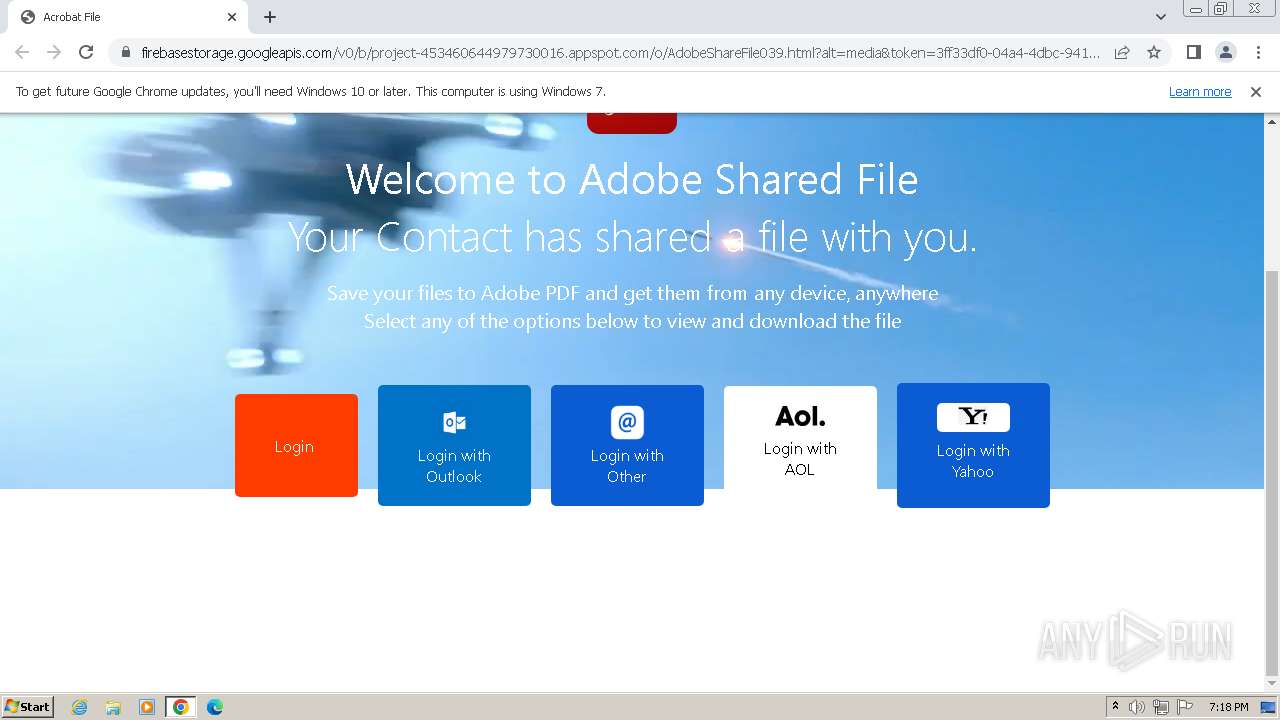Image resolution: width=1280 pixels, height=720 pixels.
Task: Toggle Chrome side panel
Action: tap(1193, 52)
